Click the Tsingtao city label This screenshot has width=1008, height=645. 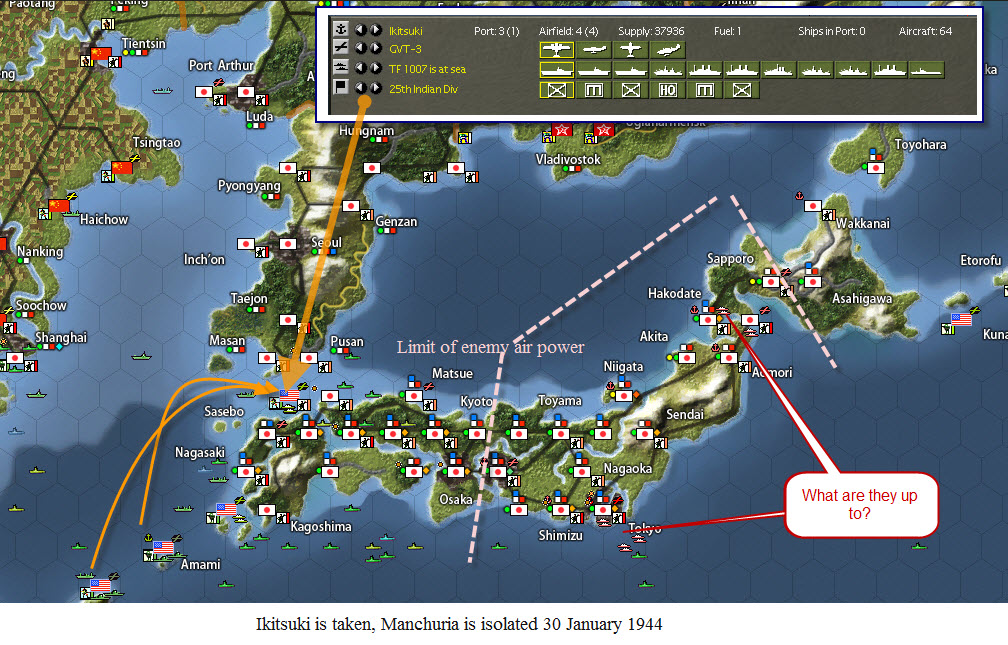click(x=156, y=142)
